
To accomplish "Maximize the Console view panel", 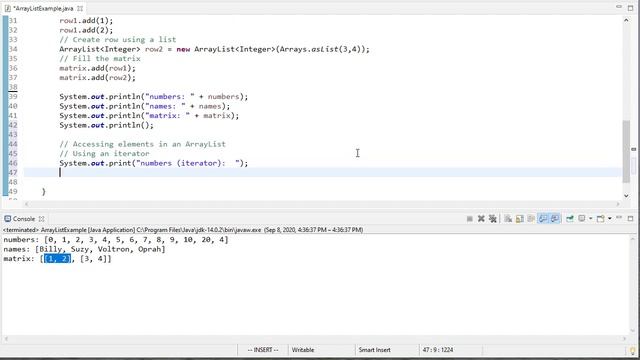I will pos(631,219).
